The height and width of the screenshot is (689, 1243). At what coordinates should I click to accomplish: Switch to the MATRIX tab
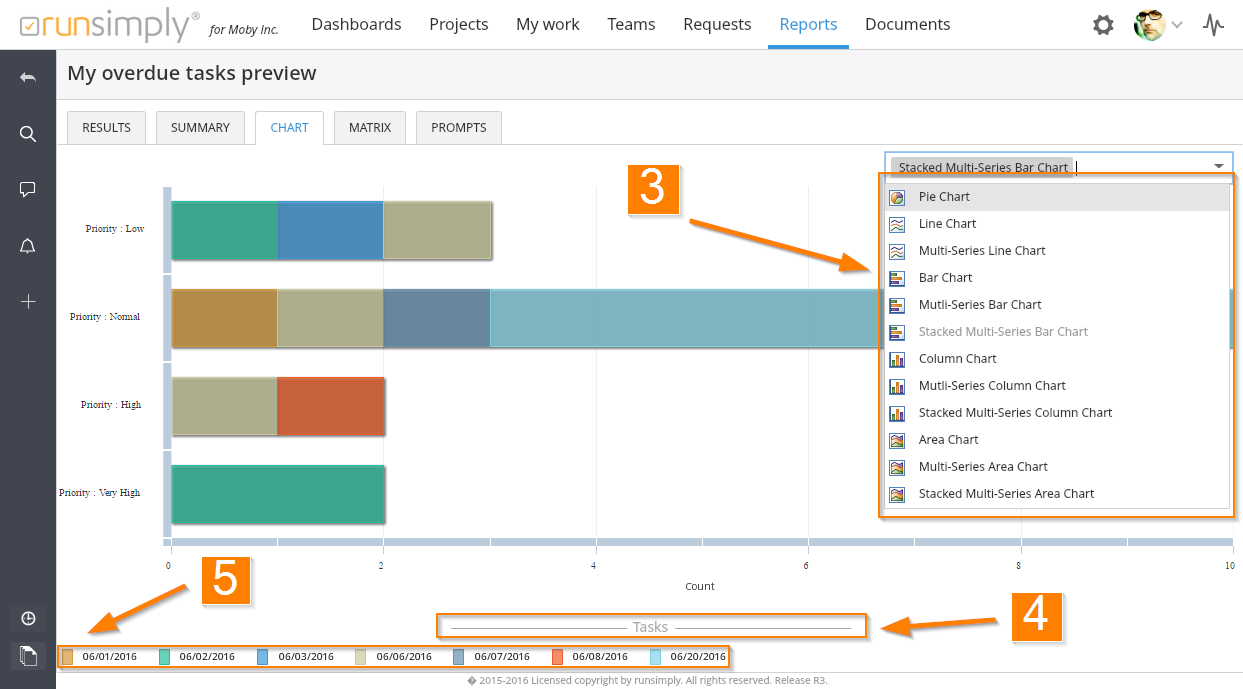[370, 128]
